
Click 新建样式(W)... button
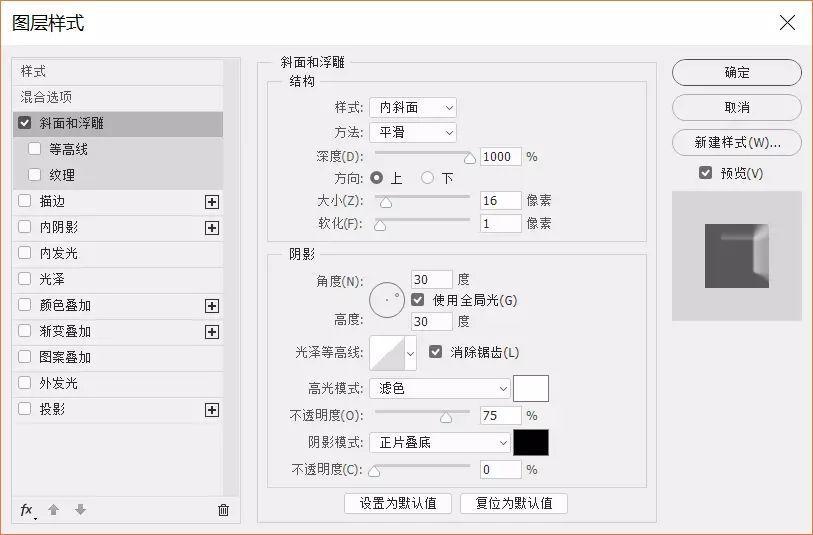737,143
